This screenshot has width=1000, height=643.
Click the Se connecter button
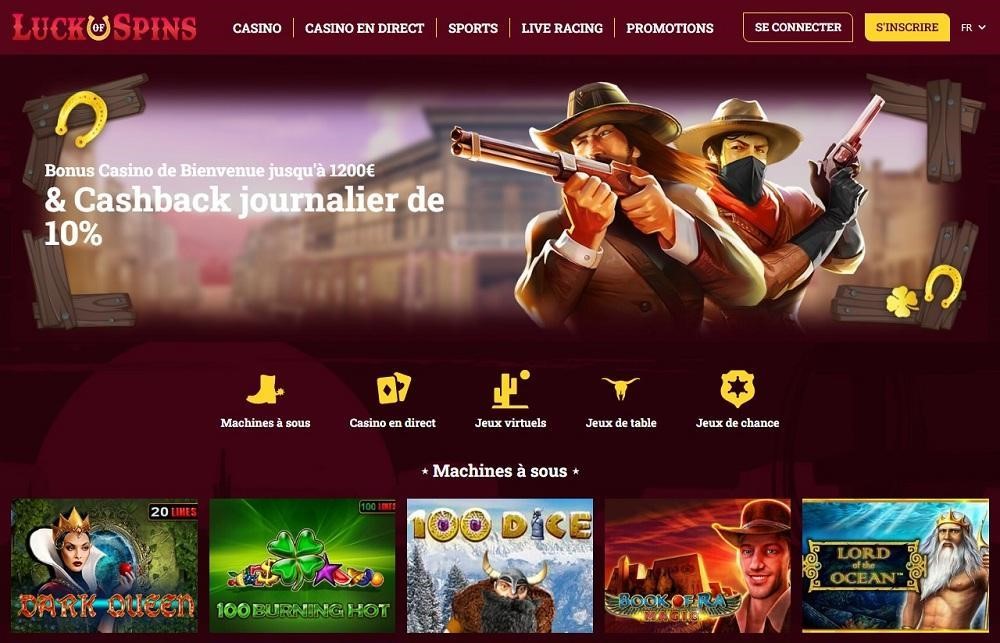(798, 27)
